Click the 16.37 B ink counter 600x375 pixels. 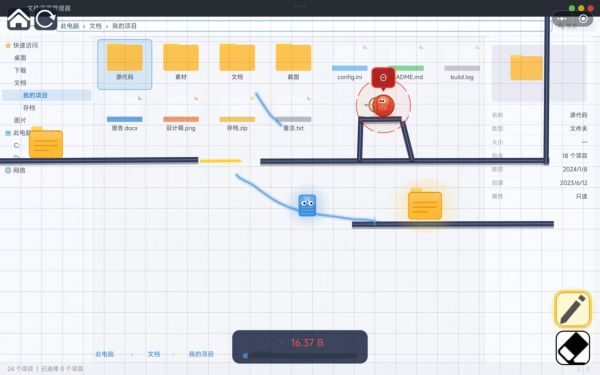(x=307, y=342)
